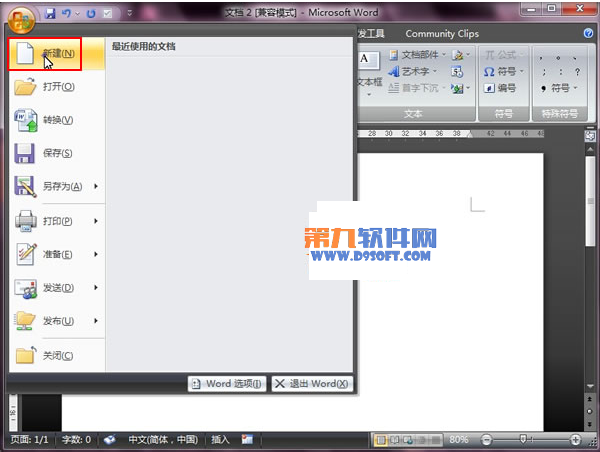This screenshot has height=452, width=600.
Task: Switch to web layout view
Action: [x=408, y=440]
